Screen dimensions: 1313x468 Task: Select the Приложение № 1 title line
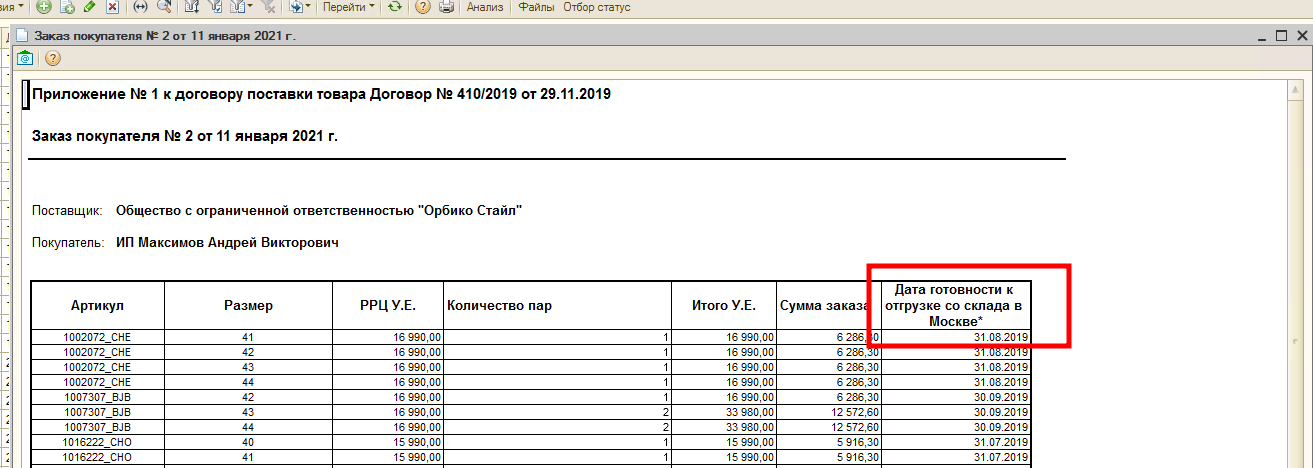point(321,95)
